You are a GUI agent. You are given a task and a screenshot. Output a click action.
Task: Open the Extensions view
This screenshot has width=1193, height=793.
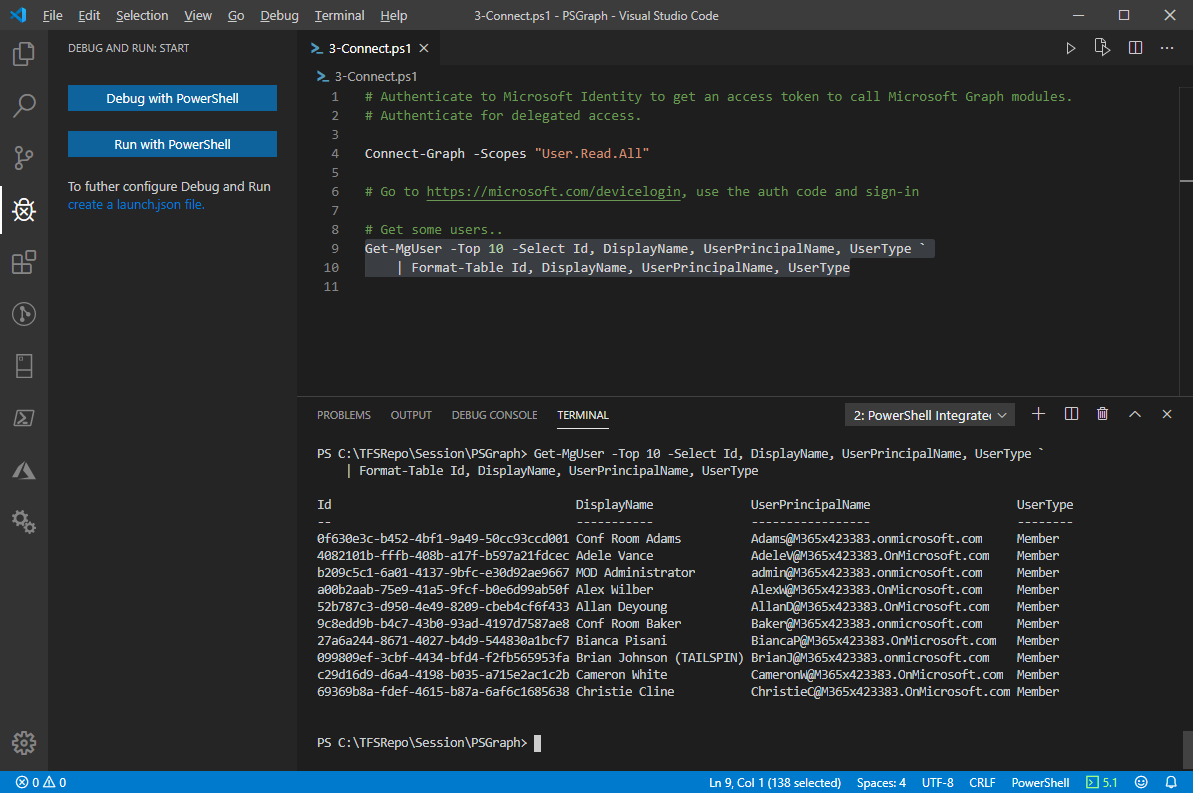pos(22,262)
